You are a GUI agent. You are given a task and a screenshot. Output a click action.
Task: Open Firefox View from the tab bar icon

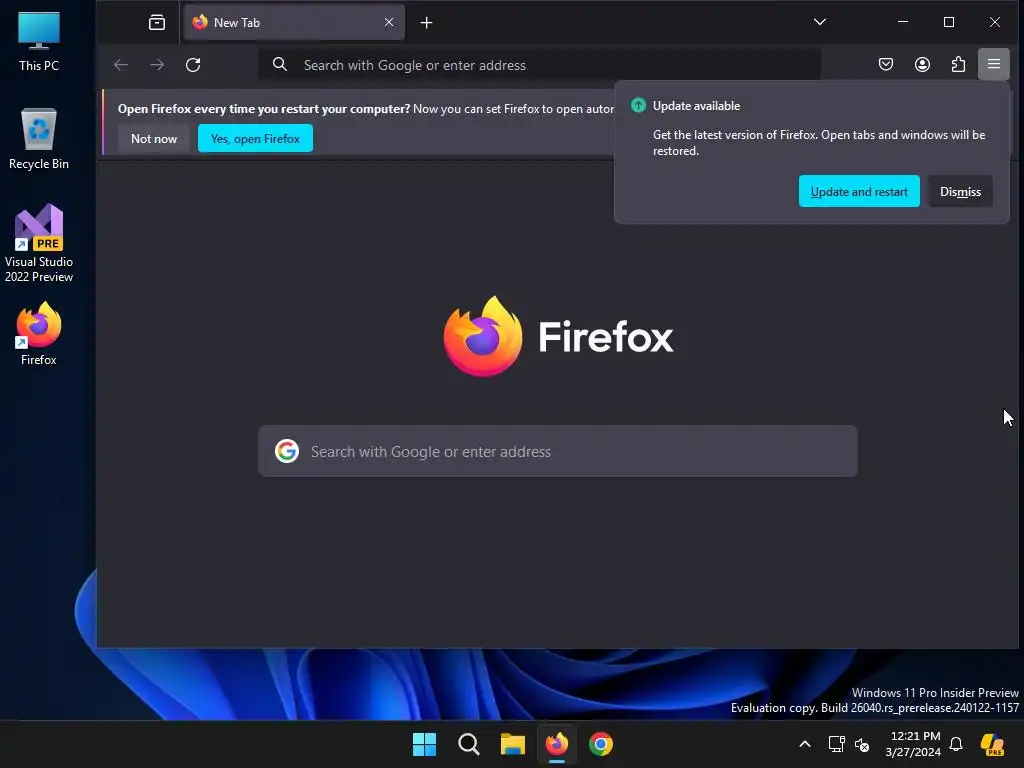pyautogui.click(x=157, y=22)
